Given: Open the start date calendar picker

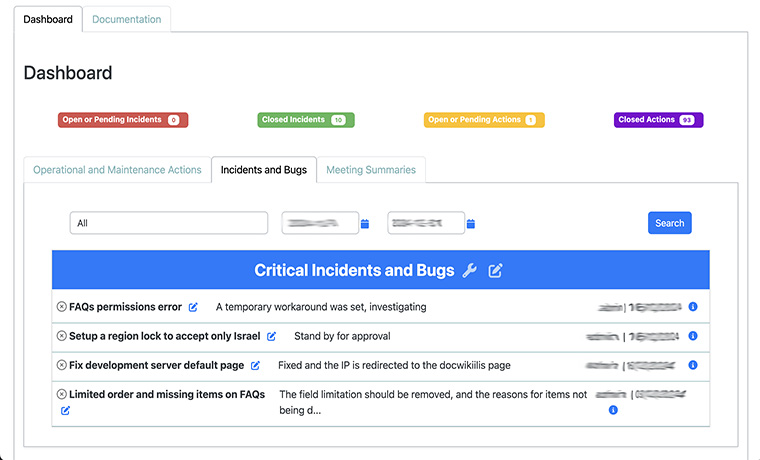Looking at the screenshot, I should (x=365, y=224).
